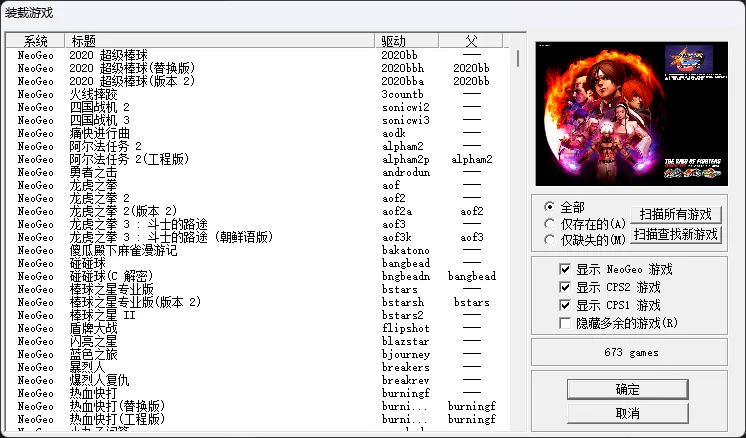746x438 pixels.
Task: Select the game 盾牌大战
Action: click(257, 328)
